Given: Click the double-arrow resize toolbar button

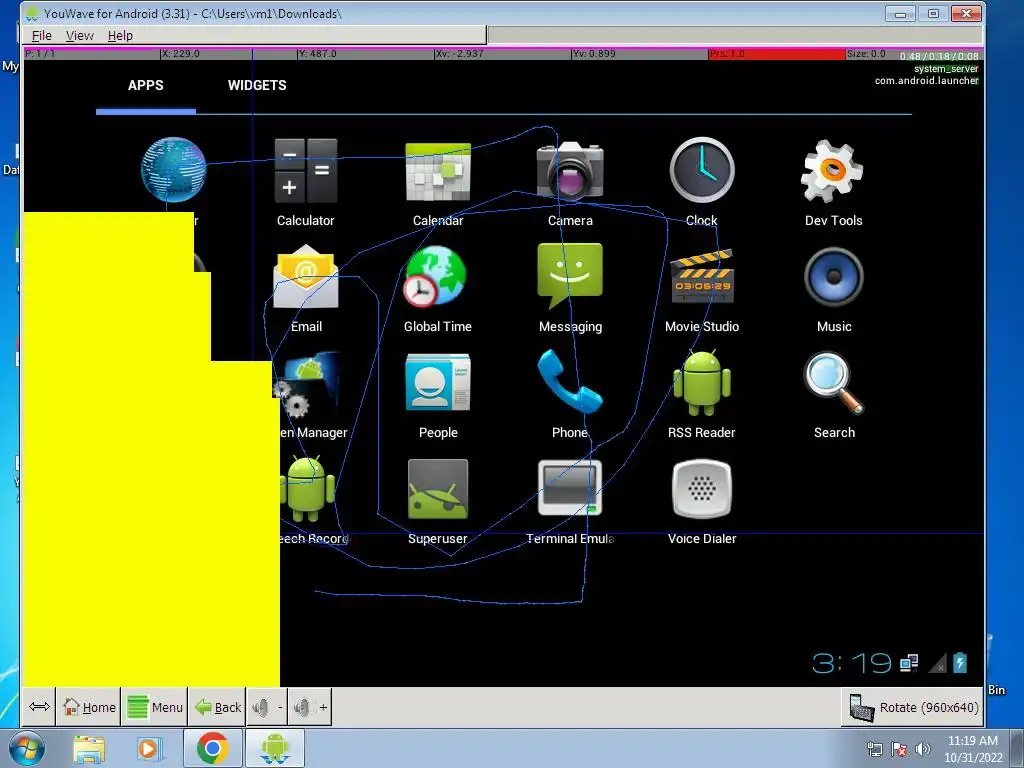Looking at the screenshot, I should tap(39, 707).
